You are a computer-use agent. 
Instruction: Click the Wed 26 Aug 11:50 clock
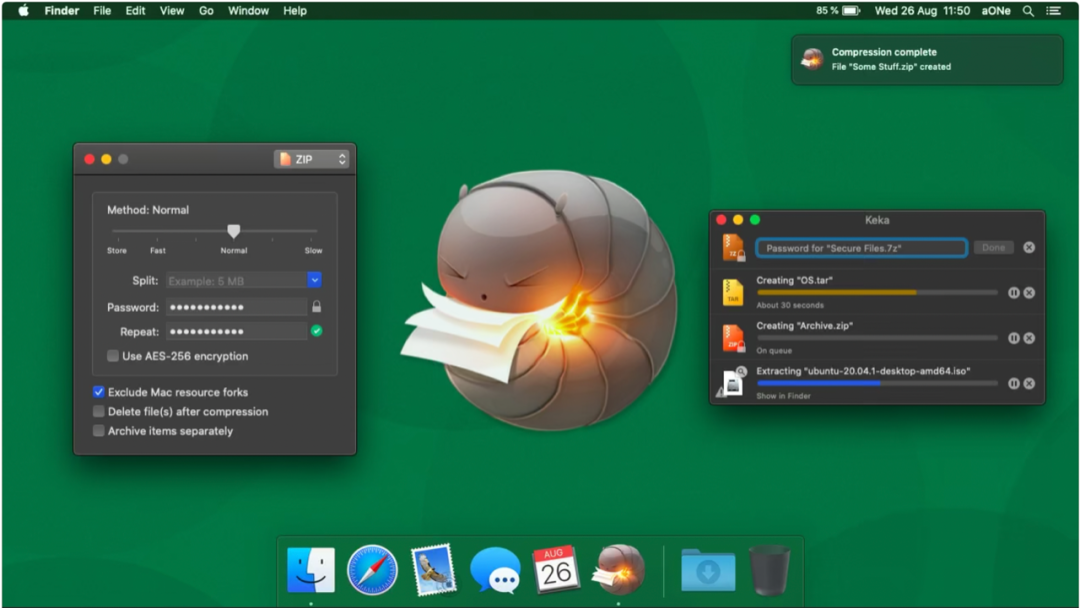point(922,10)
